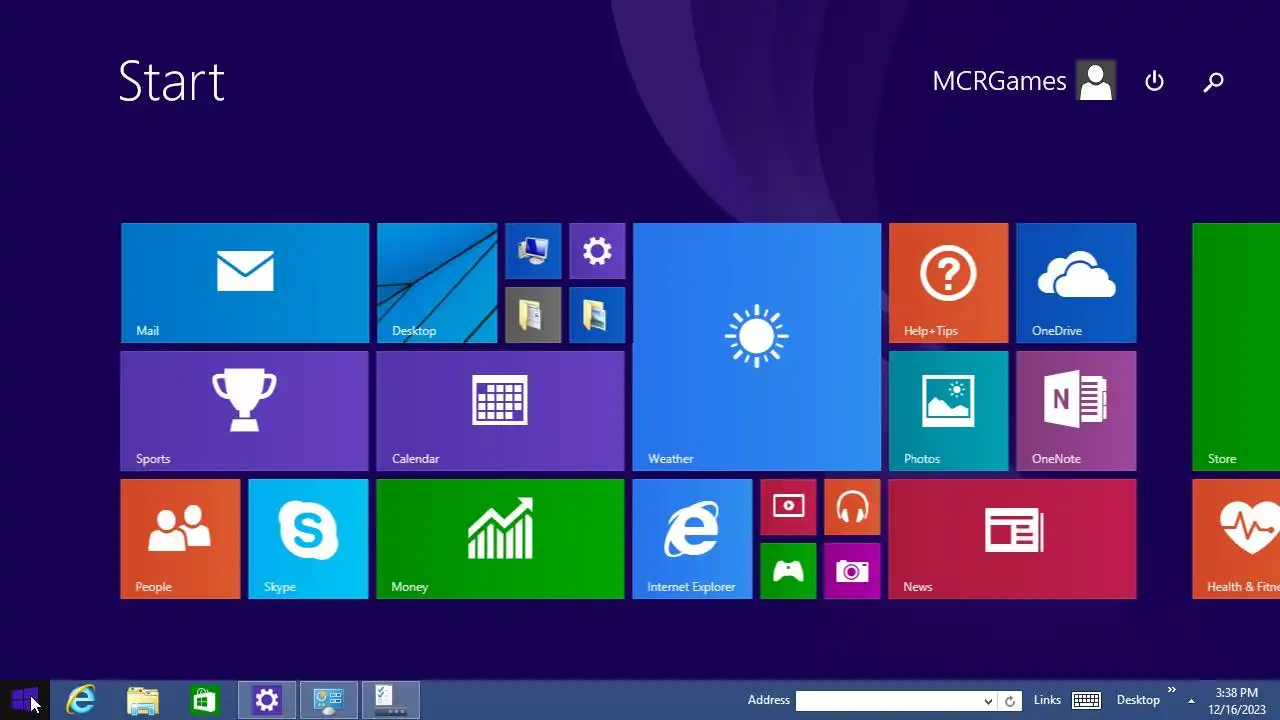
Task: Launch the OneNote tile
Action: pos(1076,411)
